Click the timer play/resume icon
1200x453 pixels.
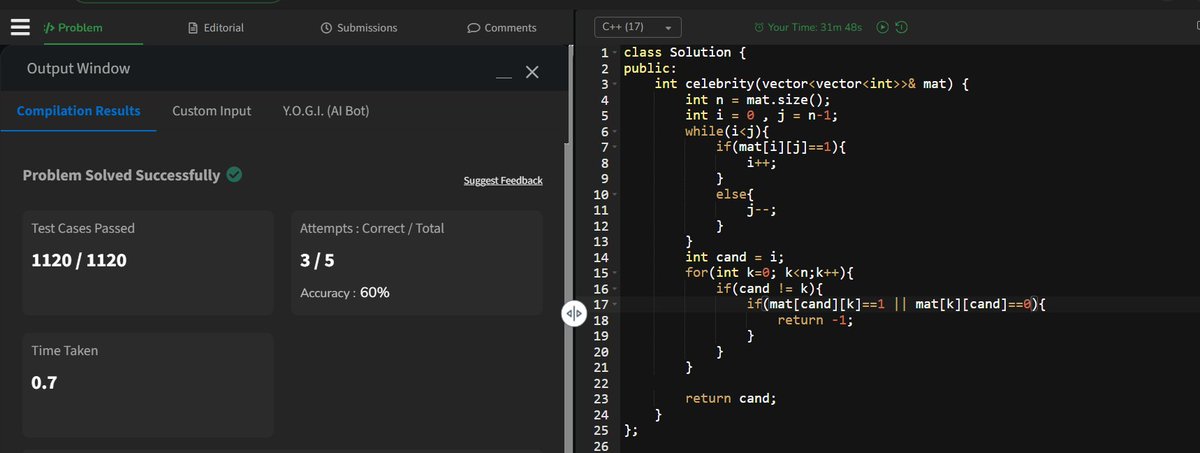[x=883, y=27]
